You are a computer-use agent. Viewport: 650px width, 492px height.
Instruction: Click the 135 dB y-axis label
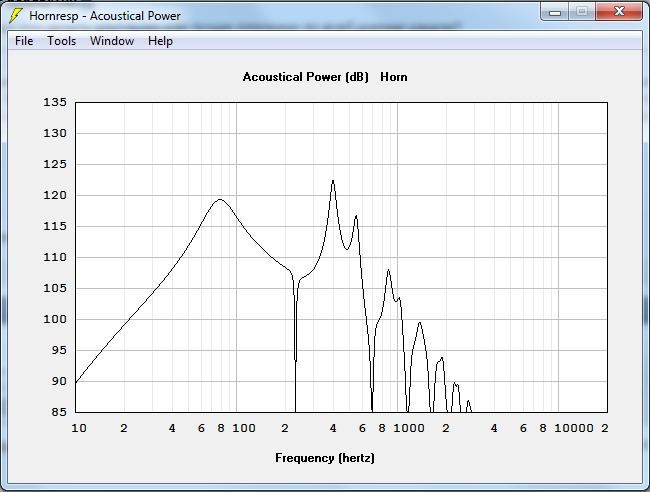(x=55, y=102)
